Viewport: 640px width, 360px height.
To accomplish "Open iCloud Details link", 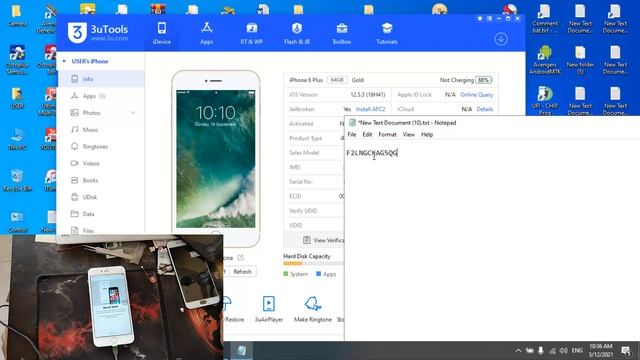I will tap(484, 109).
